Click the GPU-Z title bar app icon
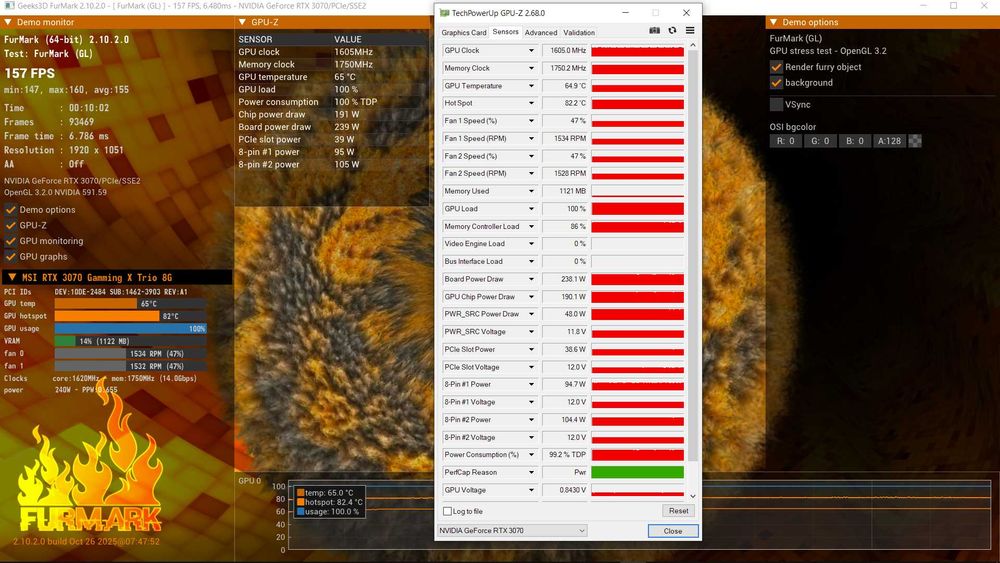This screenshot has width=1000, height=563. (x=445, y=13)
